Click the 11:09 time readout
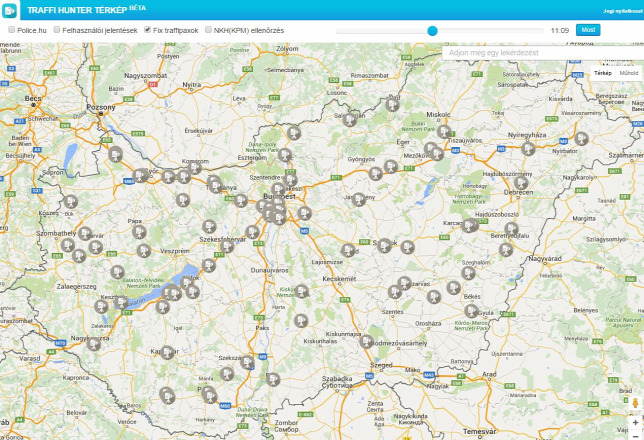 (x=559, y=30)
